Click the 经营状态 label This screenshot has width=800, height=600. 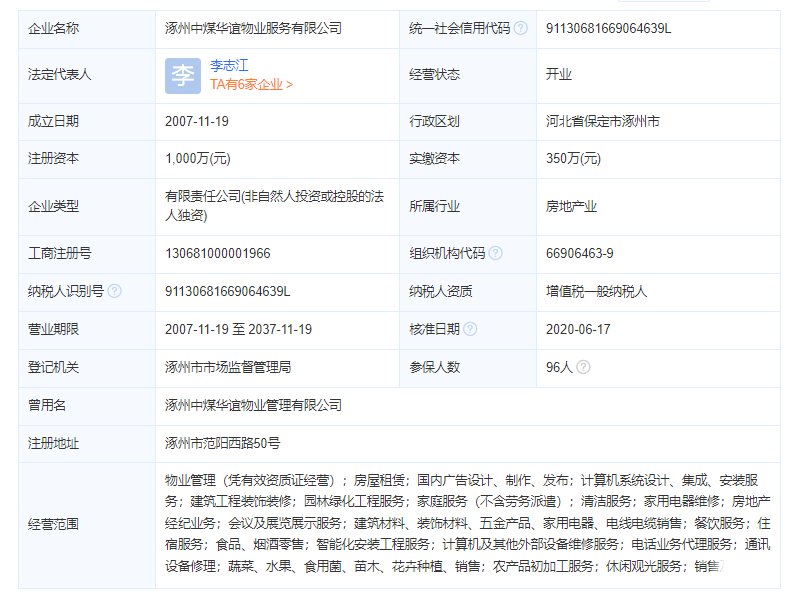tap(434, 74)
